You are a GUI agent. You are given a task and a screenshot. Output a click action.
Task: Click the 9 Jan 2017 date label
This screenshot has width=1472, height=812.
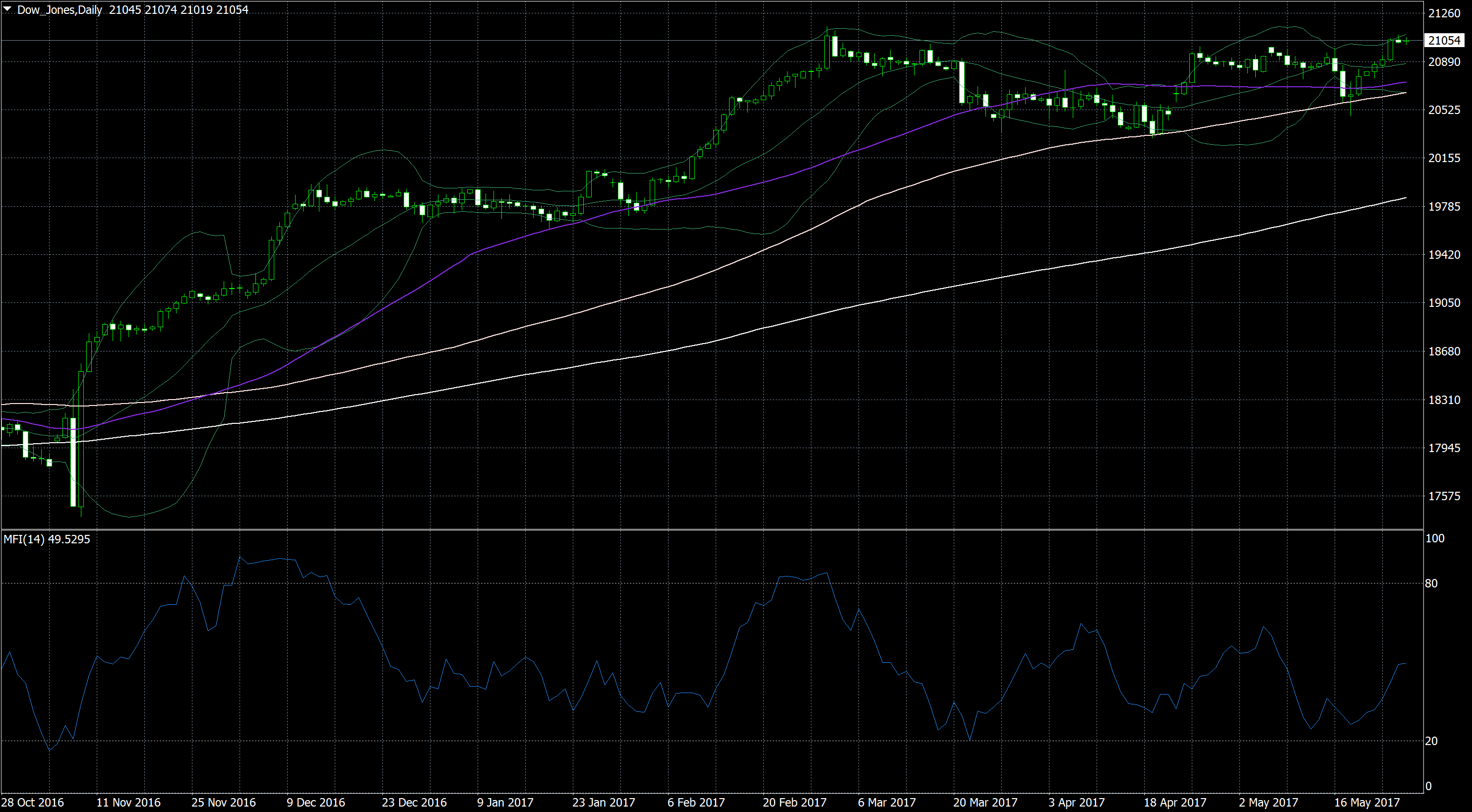(x=505, y=802)
